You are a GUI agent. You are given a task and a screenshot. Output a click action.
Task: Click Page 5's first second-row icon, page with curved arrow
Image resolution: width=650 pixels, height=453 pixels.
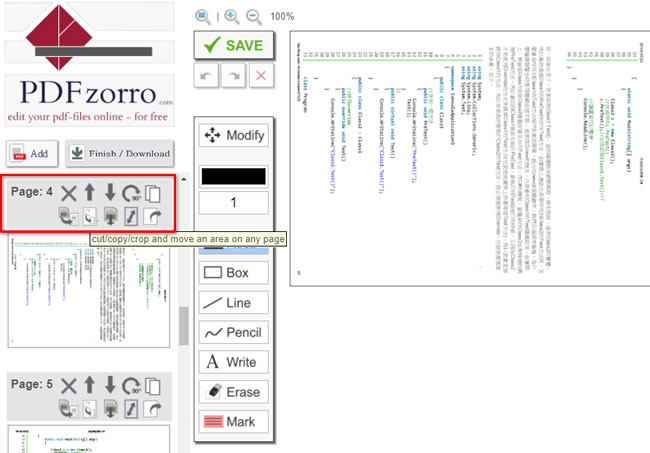(x=68, y=409)
